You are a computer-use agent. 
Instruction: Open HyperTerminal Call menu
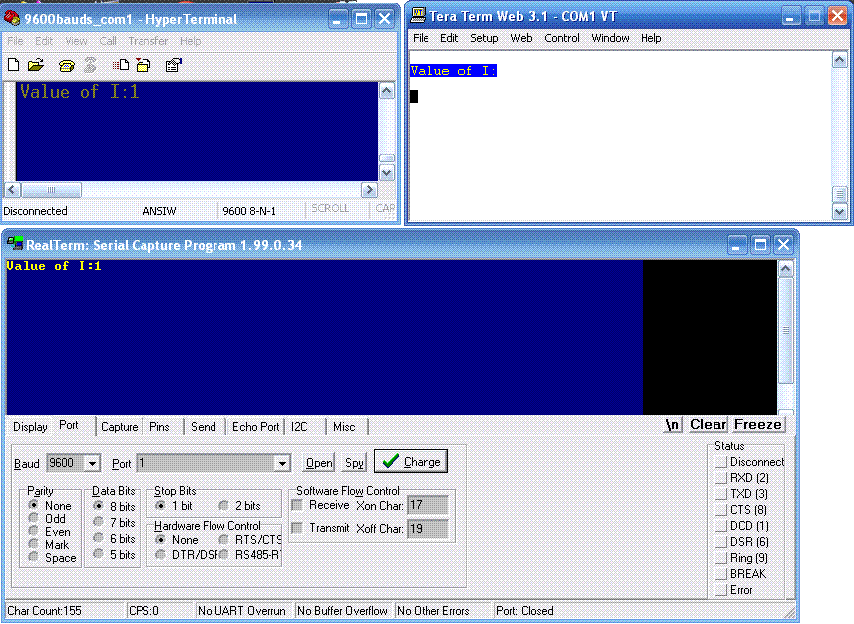[108, 41]
